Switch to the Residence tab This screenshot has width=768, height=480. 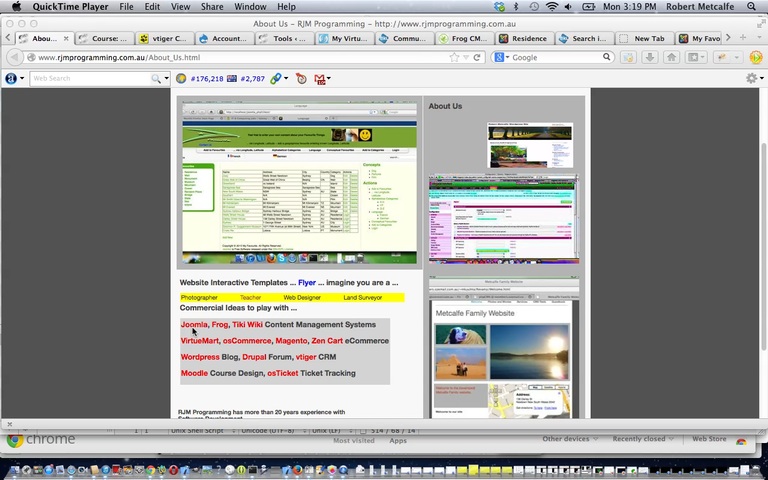pyautogui.click(x=524, y=38)
